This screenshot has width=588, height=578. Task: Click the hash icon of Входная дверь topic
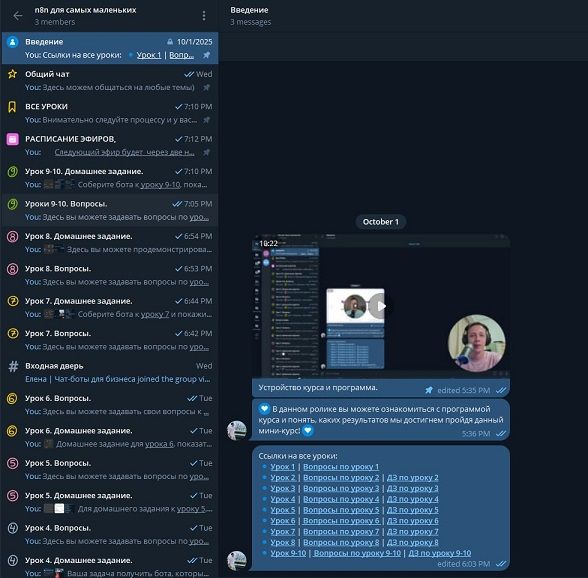(13, 366)
